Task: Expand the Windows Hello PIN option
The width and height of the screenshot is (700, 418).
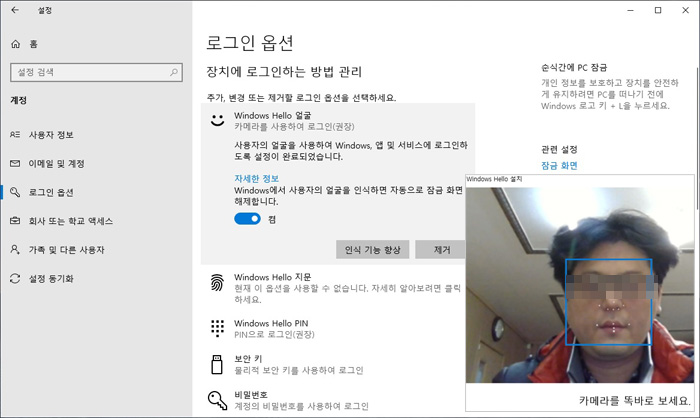Action: (x=338, y=329)
